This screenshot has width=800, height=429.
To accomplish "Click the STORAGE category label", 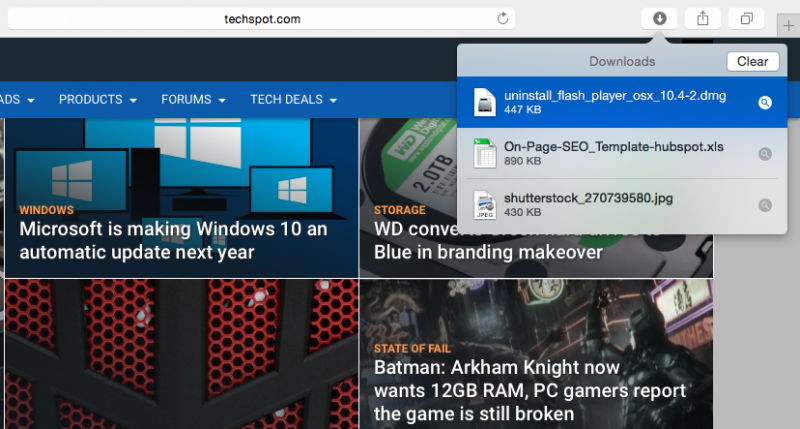I will point(399,210).
